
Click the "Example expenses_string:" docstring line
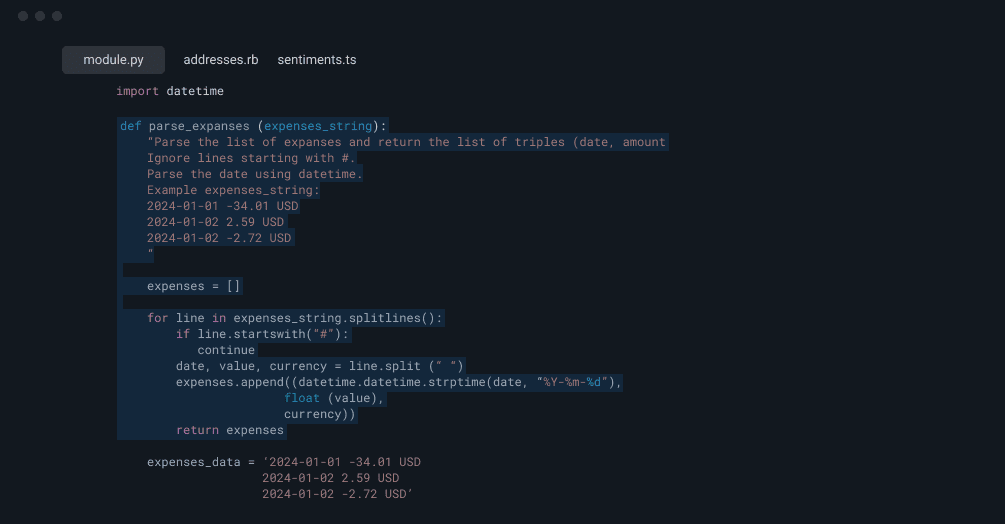pyautogui.click(x=233, y=190)
